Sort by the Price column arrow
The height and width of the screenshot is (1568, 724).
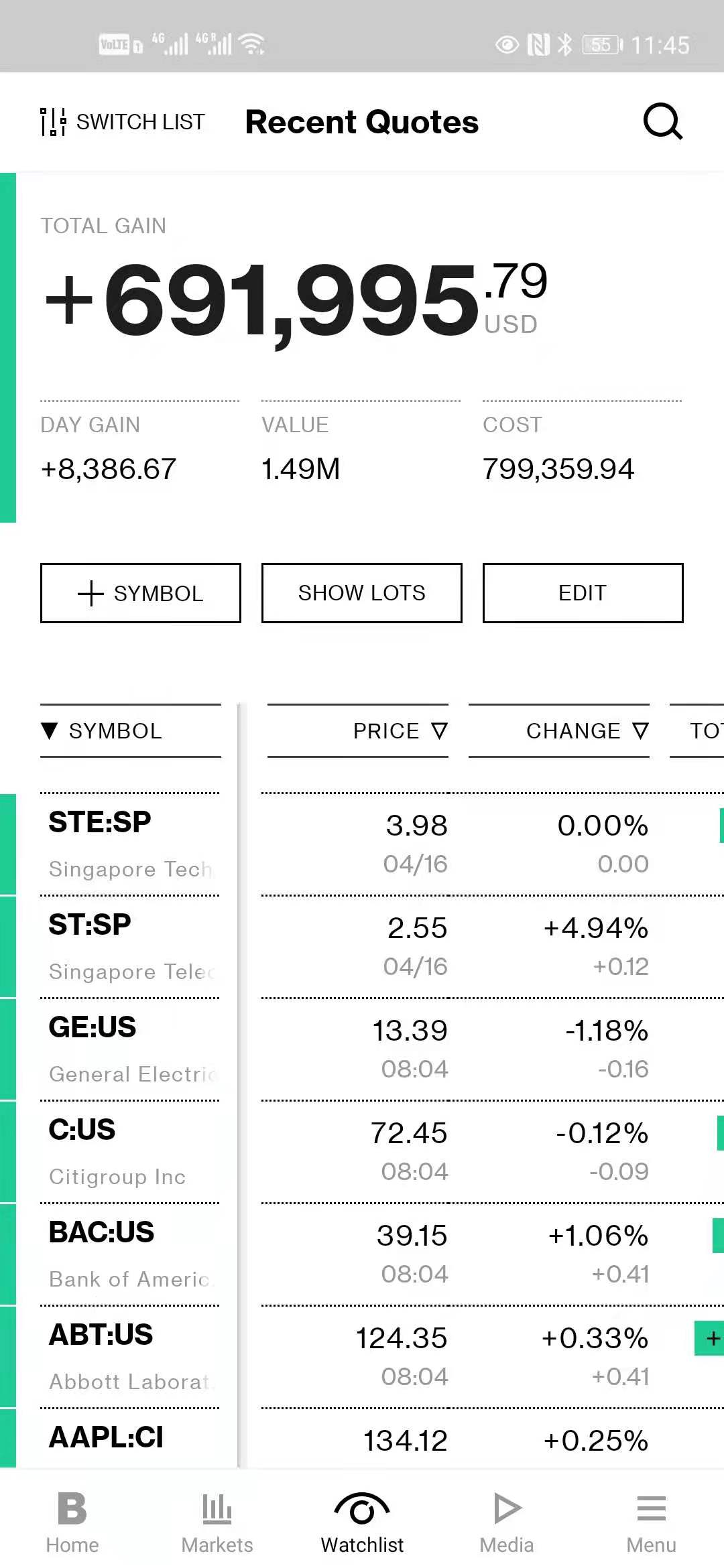coord(439,730)
